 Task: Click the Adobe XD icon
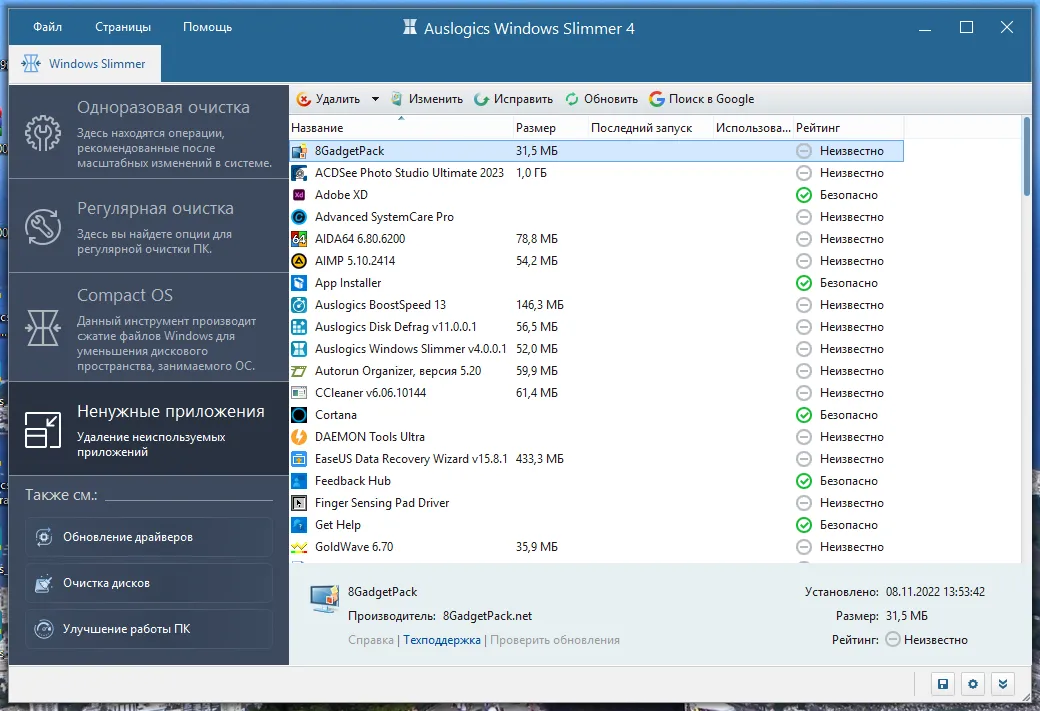click(x=299, y=195)
